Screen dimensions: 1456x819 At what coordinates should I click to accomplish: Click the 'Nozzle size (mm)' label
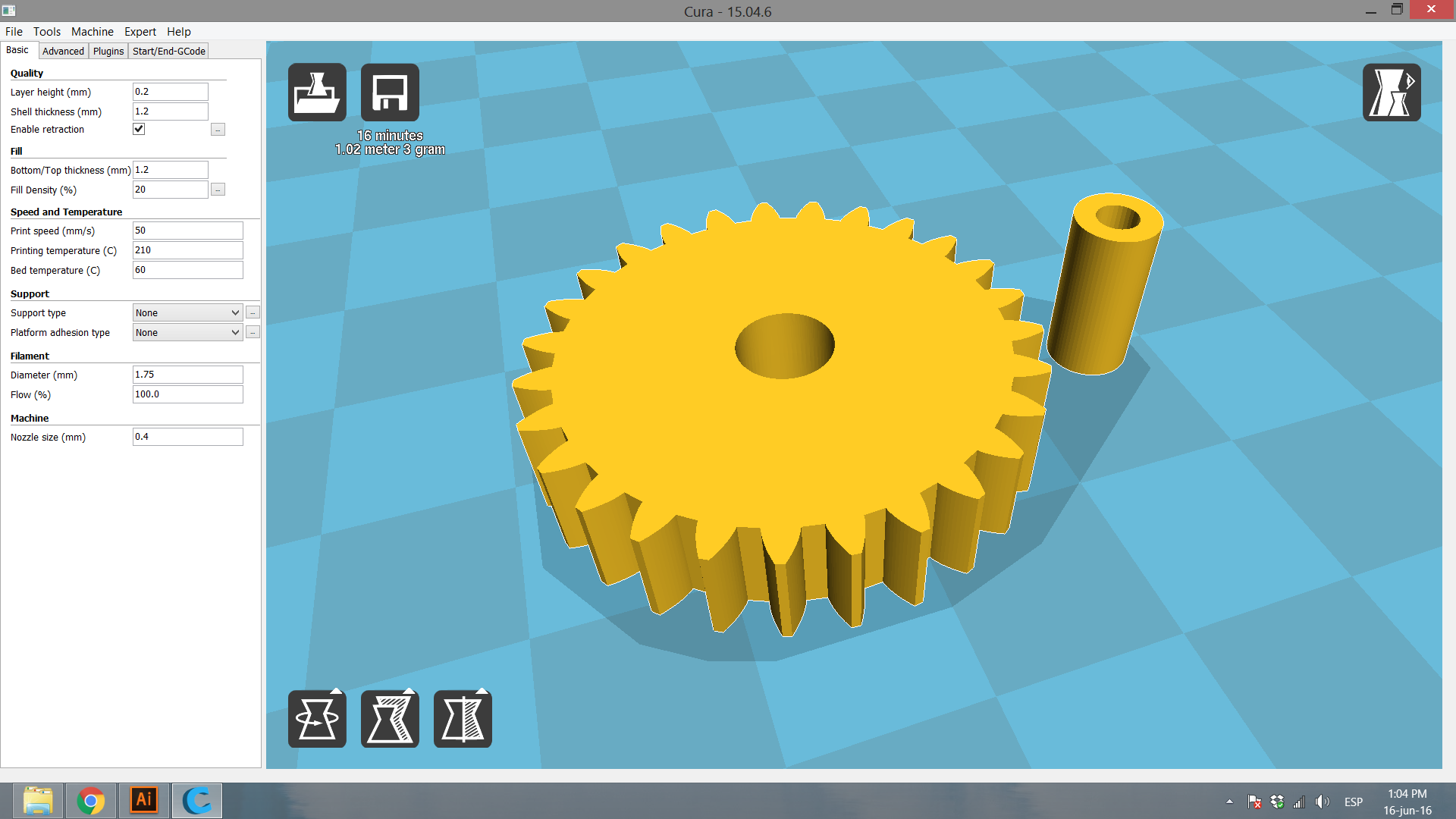point(48,438)
